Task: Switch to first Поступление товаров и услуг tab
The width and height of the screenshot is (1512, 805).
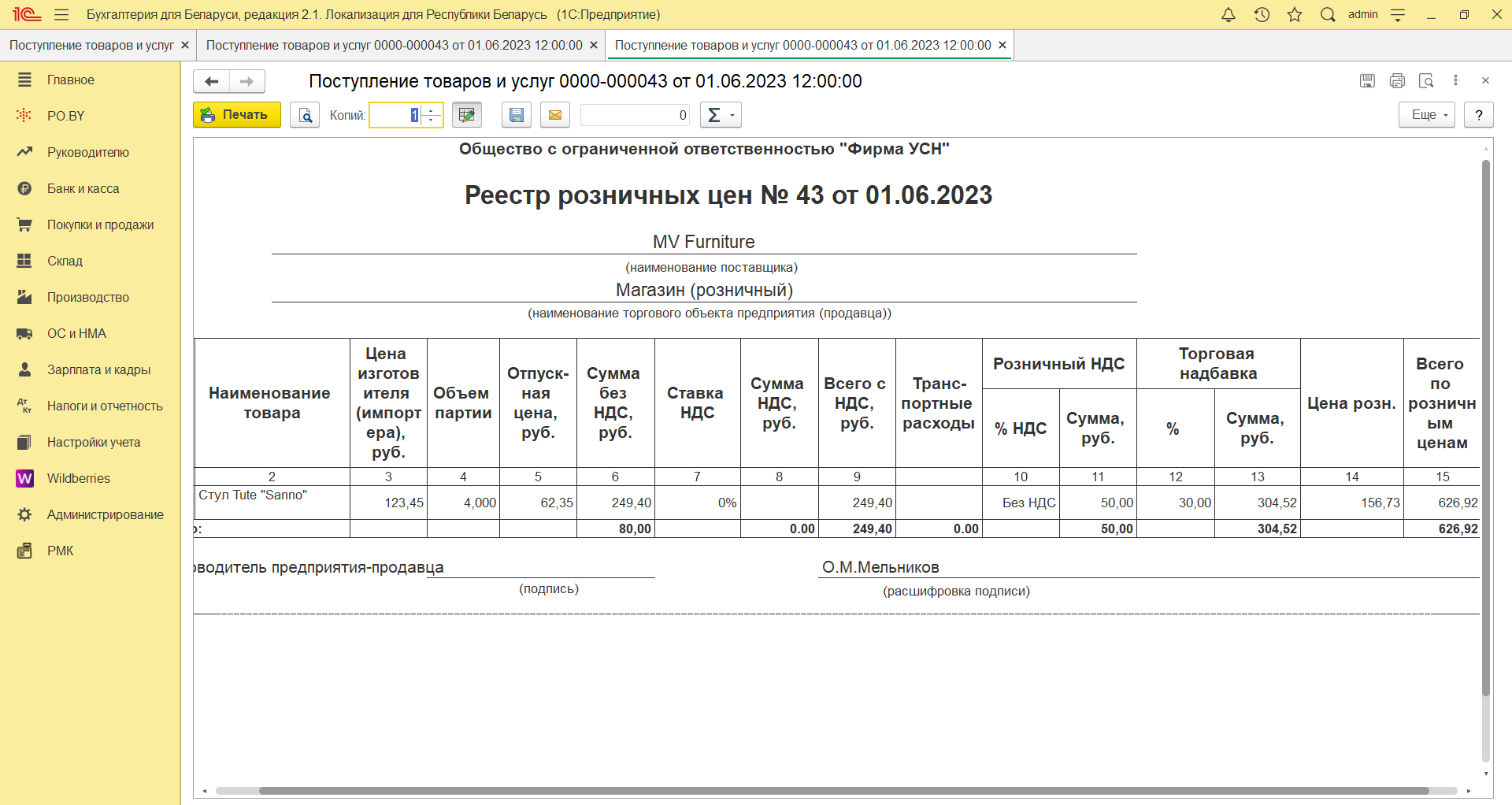Action: click(91, 45)
